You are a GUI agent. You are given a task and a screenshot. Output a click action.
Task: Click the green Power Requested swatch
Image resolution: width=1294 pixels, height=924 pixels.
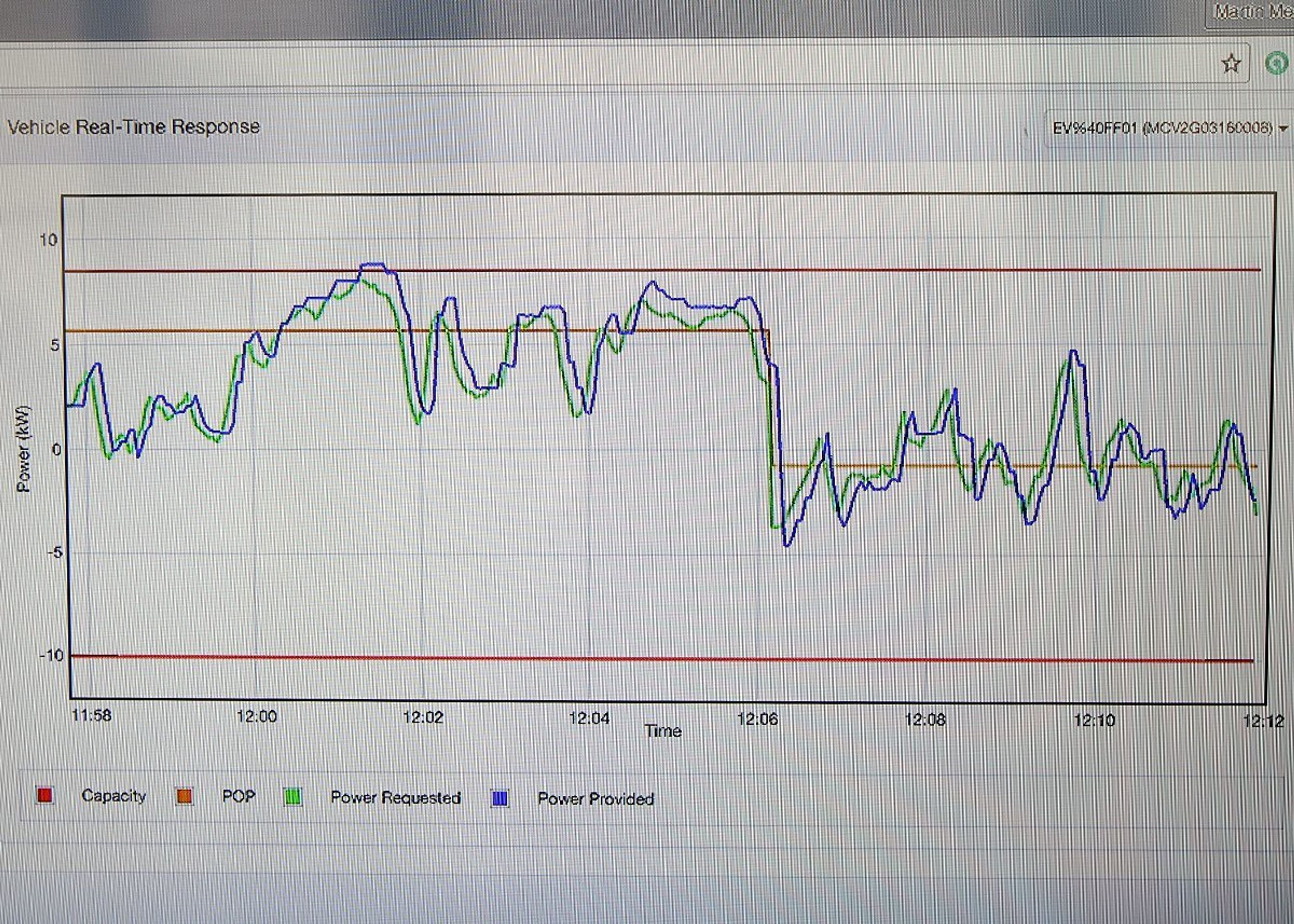[x=292, y=797]
